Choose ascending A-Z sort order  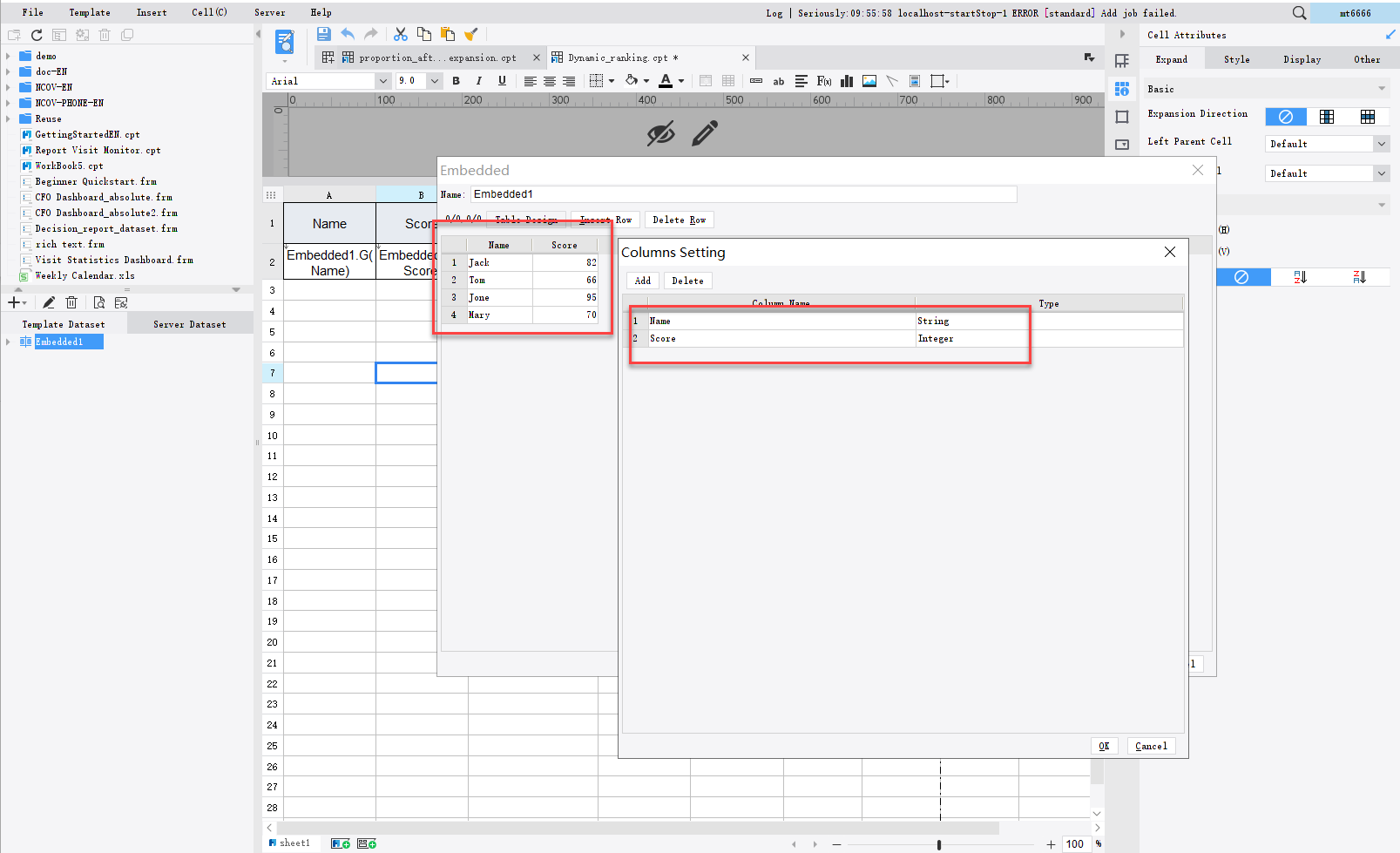click(x=1301, y=277)
